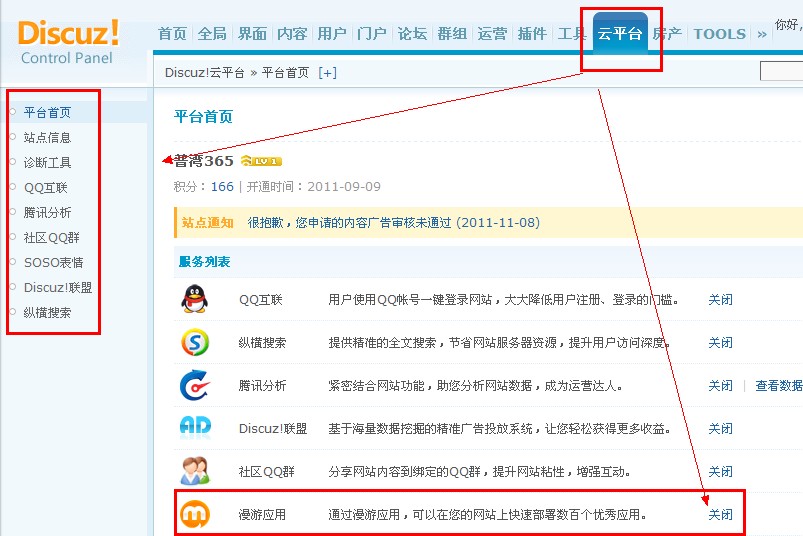Click 查看数据 link for 腾讯分析
803x536 pixels.
click(x=779, y=385)
